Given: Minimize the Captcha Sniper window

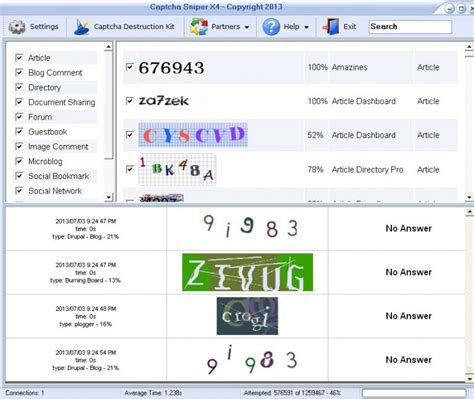Looking at the screenshot, I should [450, 8].
